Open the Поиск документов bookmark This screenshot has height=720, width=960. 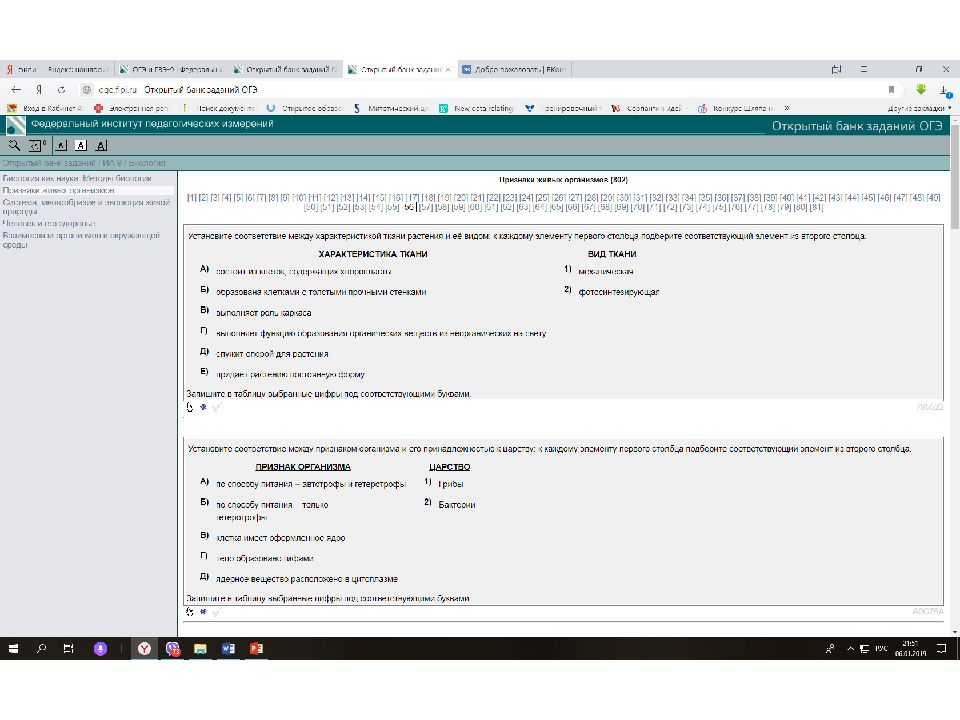coord(218,108)
